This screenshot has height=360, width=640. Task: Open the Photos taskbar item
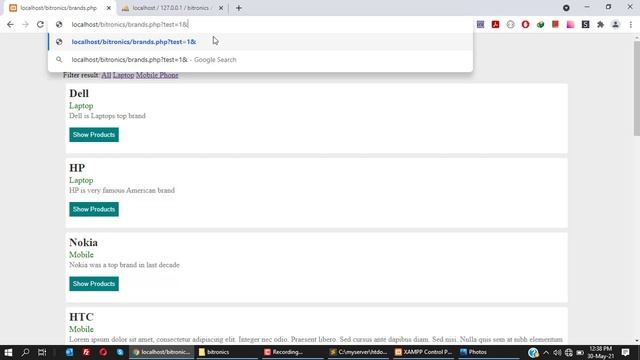(x=488, y=352)
